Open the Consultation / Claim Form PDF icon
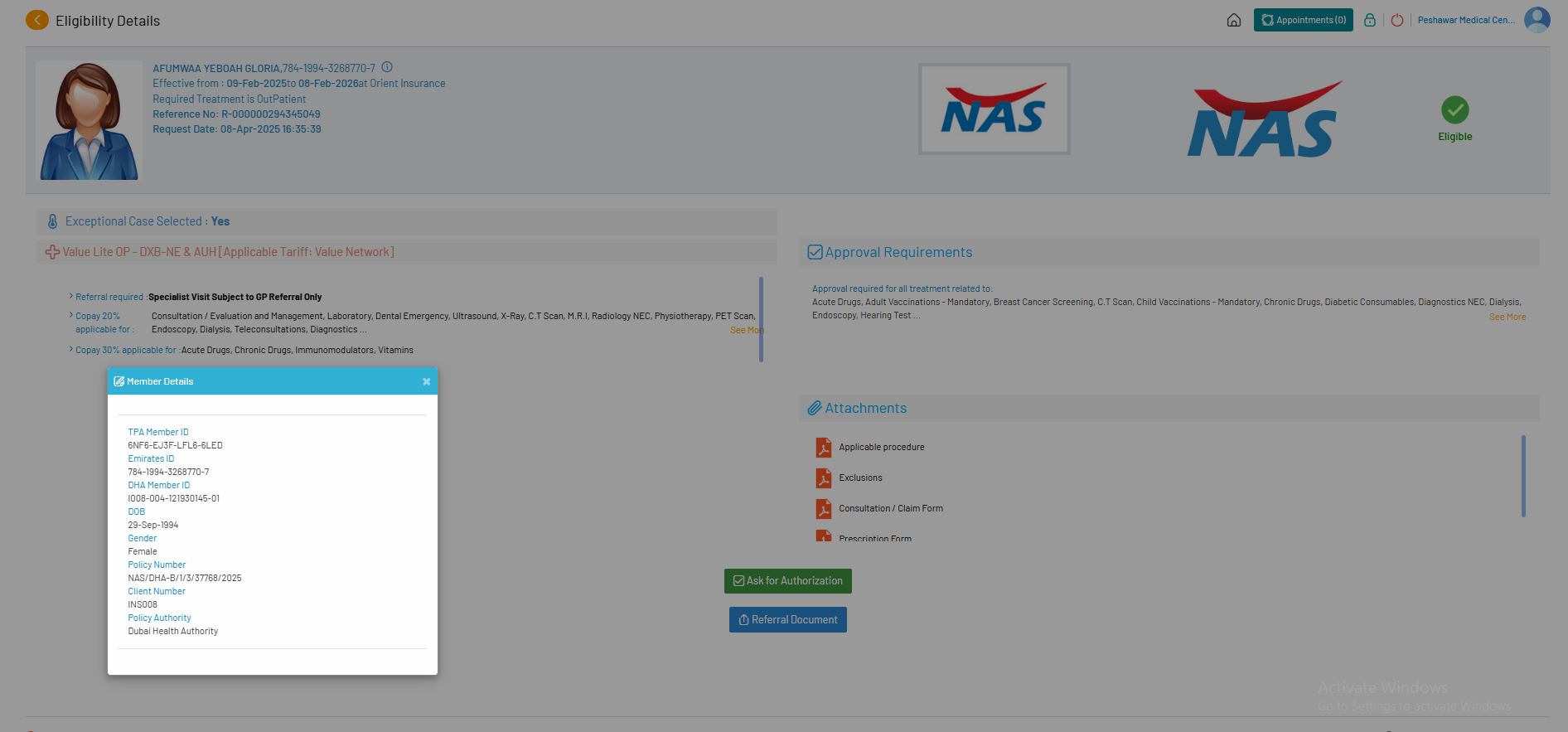1568x732 pixels. [x=823, y=509]
